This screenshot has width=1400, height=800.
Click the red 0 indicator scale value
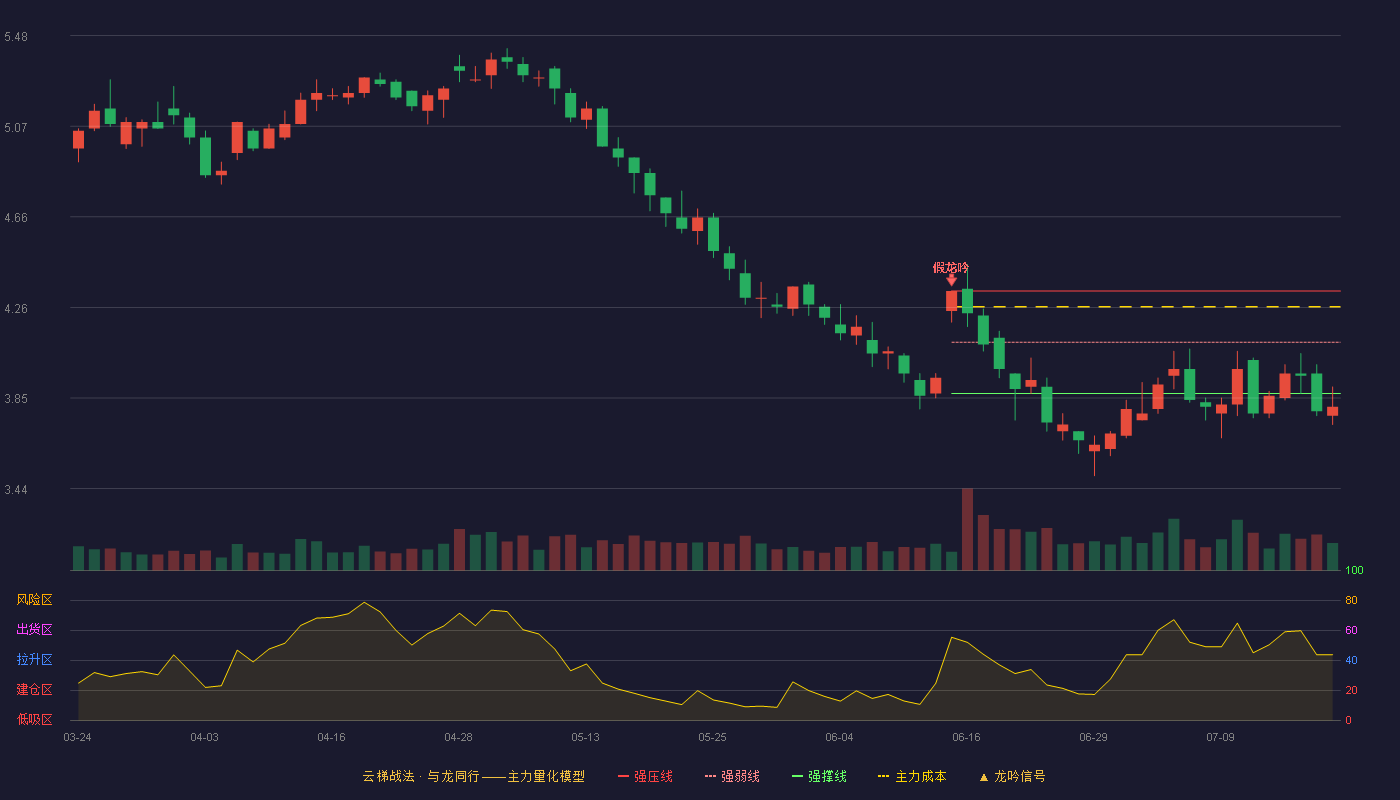pyautogui.click(x=1348, y=720)
